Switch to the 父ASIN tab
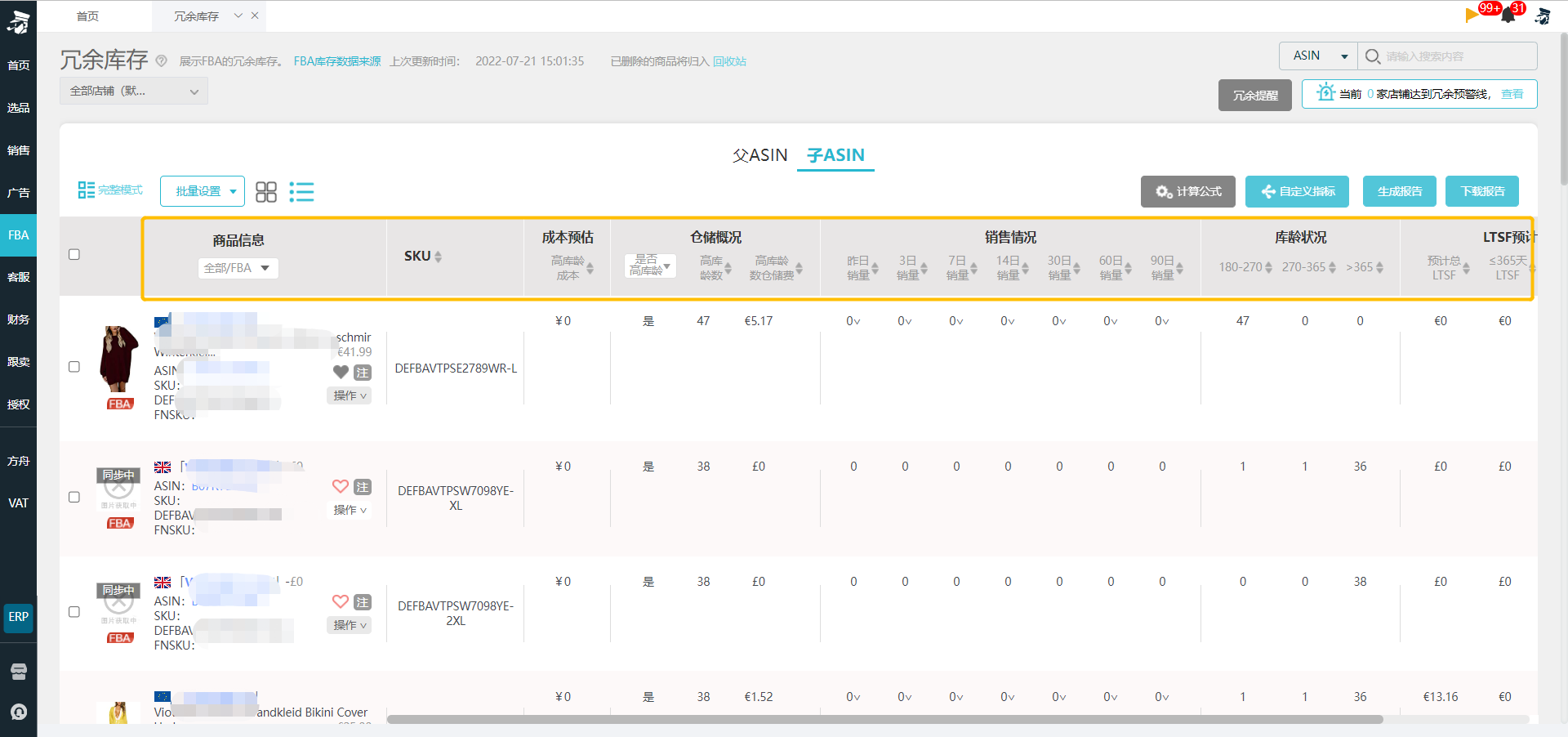This screenshot has height=737, width=1568. (x=760, y=155)
